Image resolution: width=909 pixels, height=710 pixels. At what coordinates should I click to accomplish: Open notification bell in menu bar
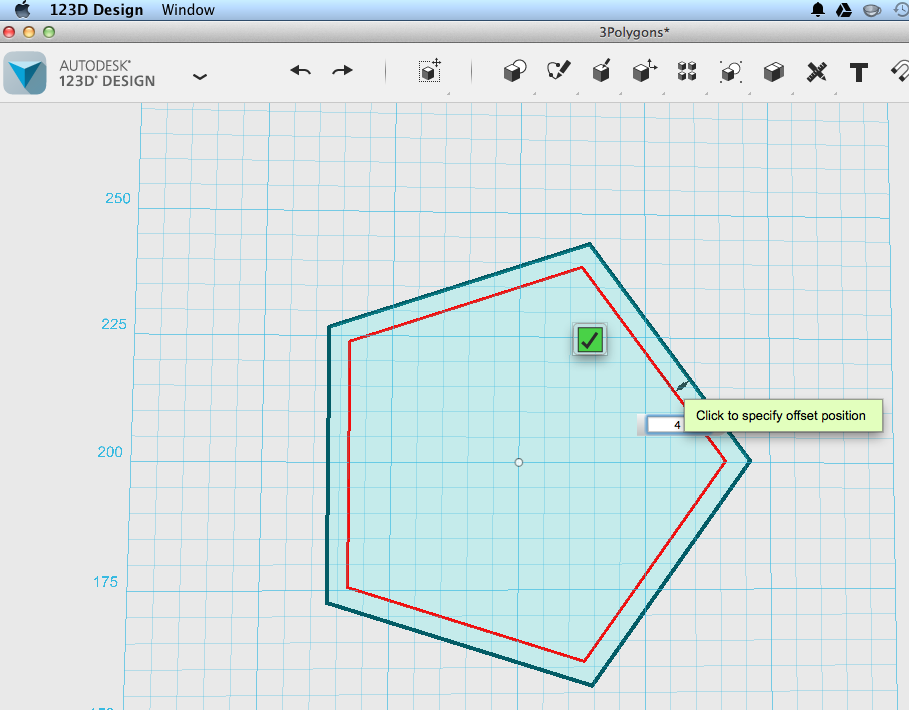[x=817, y=10]
